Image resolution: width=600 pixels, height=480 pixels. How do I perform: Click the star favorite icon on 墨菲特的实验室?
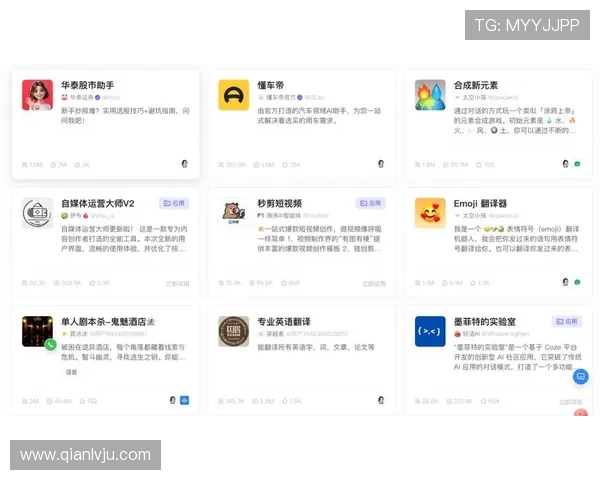pos(484,401)
